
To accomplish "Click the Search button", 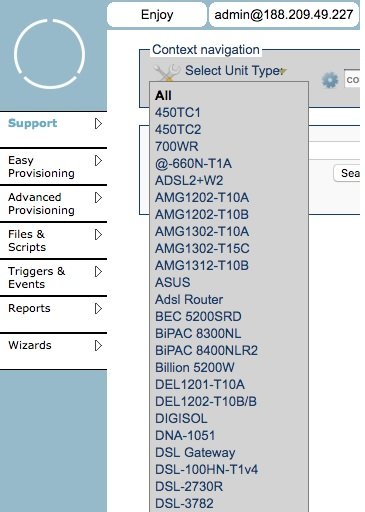I will tap(347, 173).
